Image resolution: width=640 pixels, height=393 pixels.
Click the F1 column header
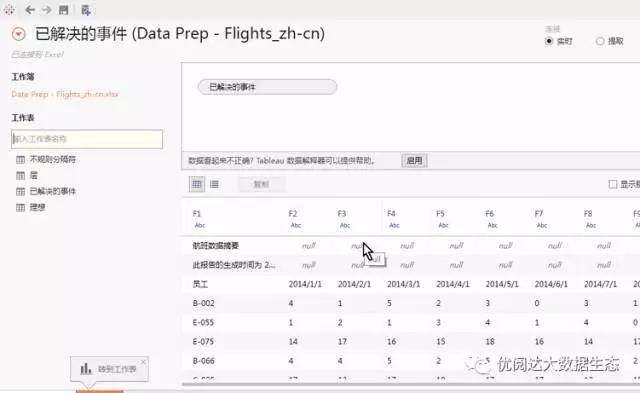[197, 214]
